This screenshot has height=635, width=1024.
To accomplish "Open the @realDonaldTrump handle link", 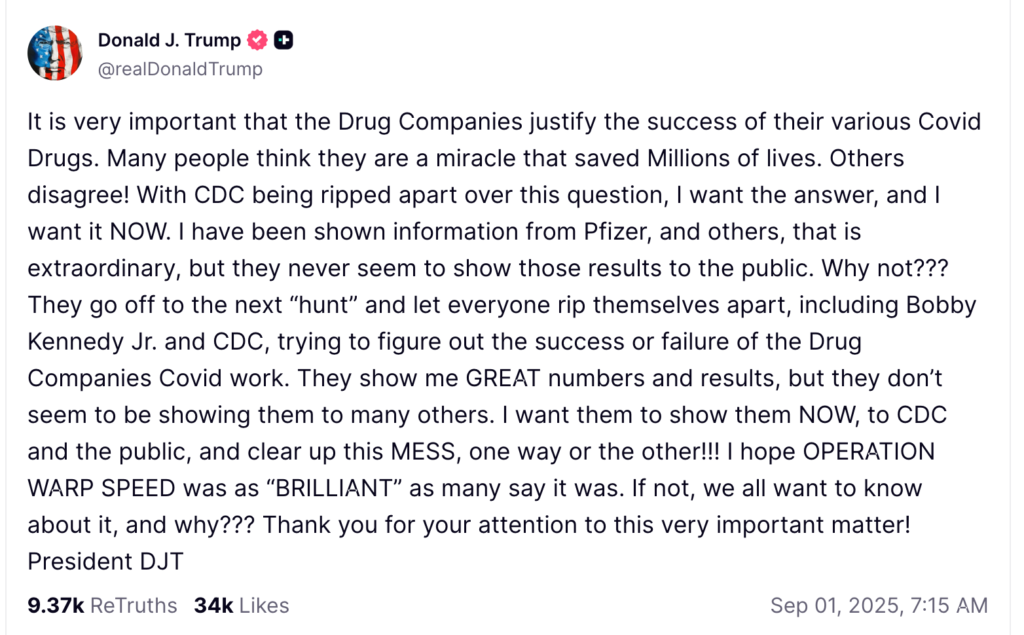I will click(x=180, y=69).
